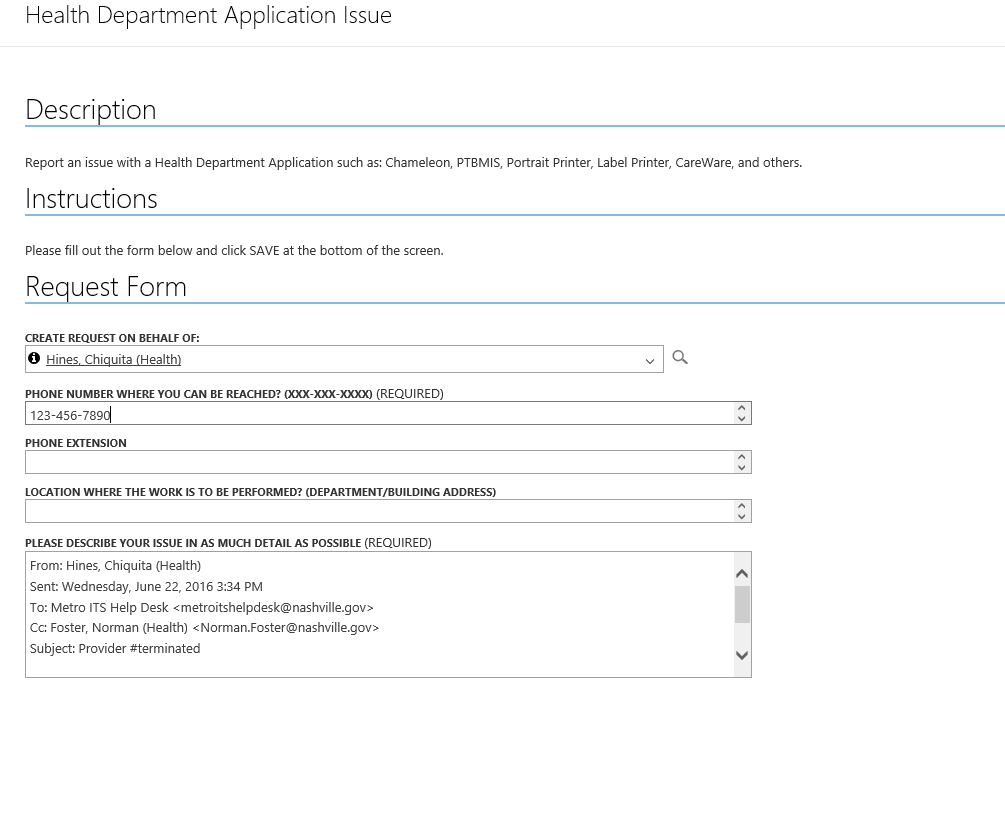1005x821 pixels.
Task: Click the issue description scrollbar thumb
Action: coord(742,605)
